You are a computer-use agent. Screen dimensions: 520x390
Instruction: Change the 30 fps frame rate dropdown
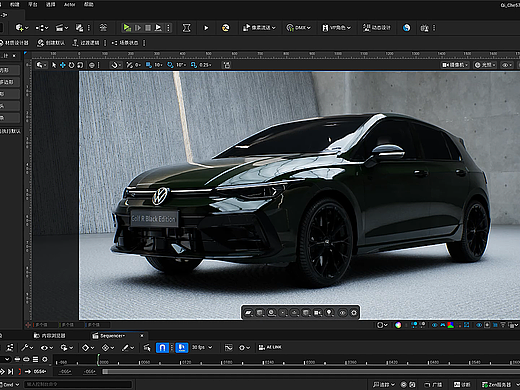(x=202, y=347)
